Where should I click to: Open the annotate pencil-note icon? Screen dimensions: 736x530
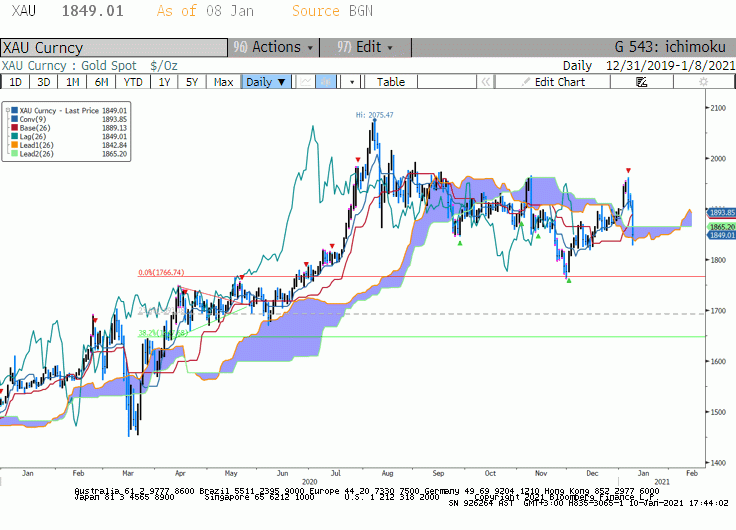click(641, 82)
